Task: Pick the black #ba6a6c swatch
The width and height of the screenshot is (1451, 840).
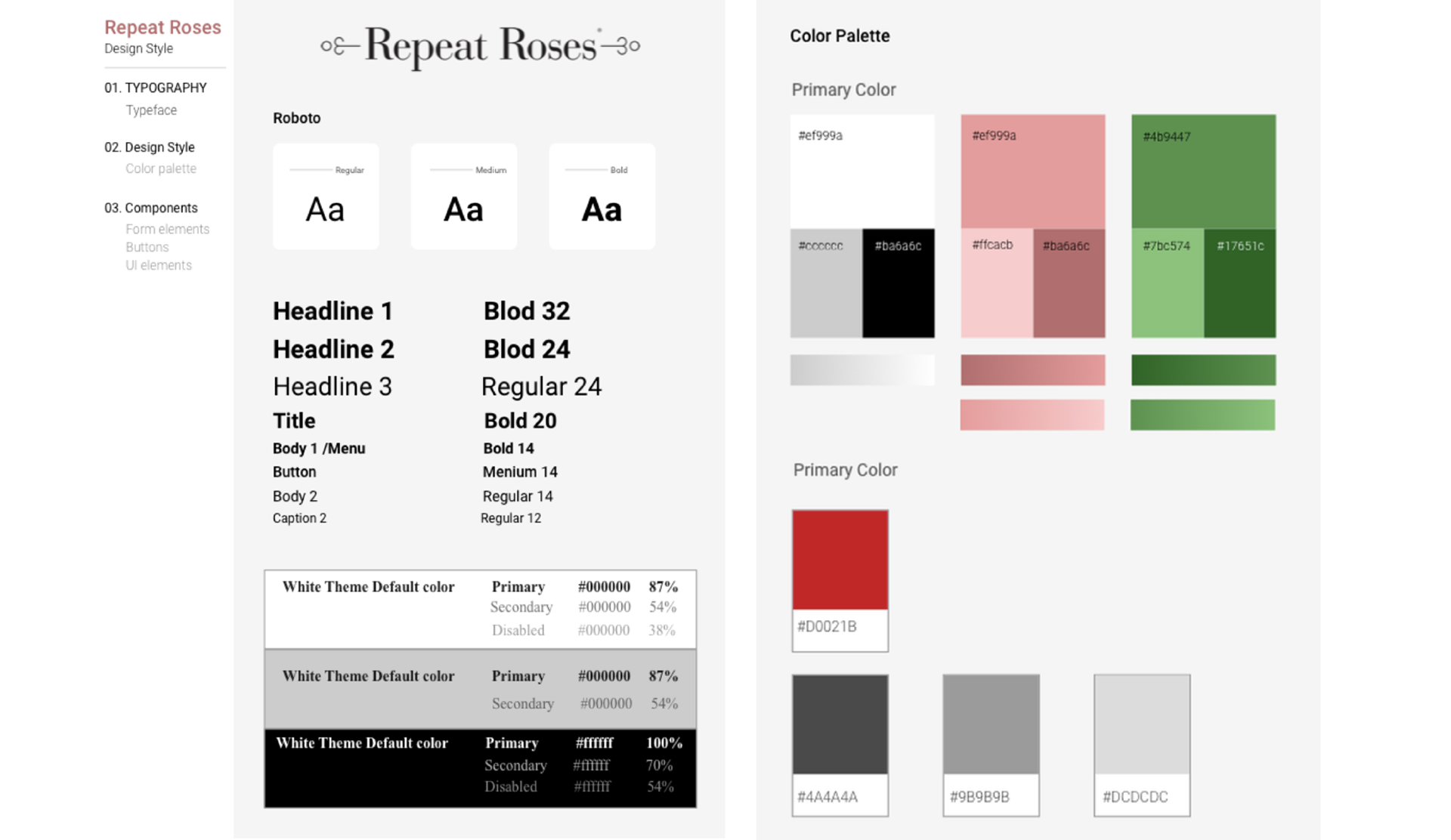Action: tap(899, 283)
